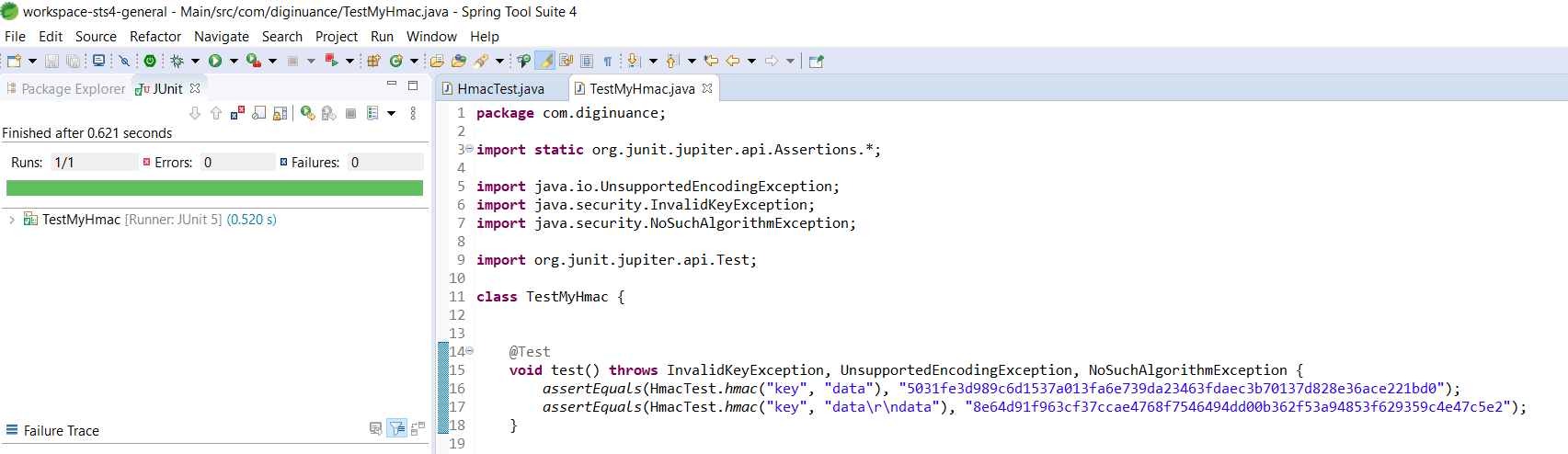Click JUnit Previous Failed Test arrow
The height and width of the screenshot is (454, 1568).
[x=216, y=113]
